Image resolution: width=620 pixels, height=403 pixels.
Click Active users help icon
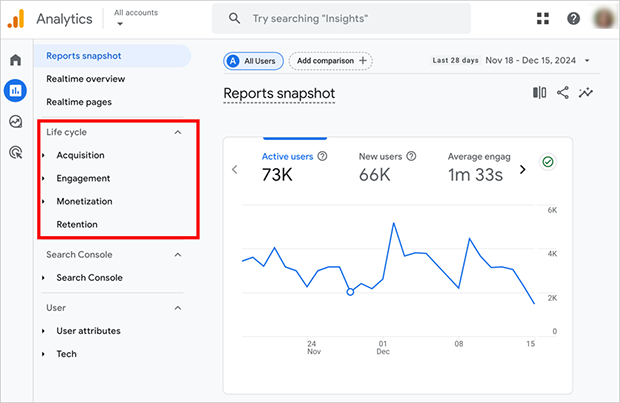pos(322,156)
